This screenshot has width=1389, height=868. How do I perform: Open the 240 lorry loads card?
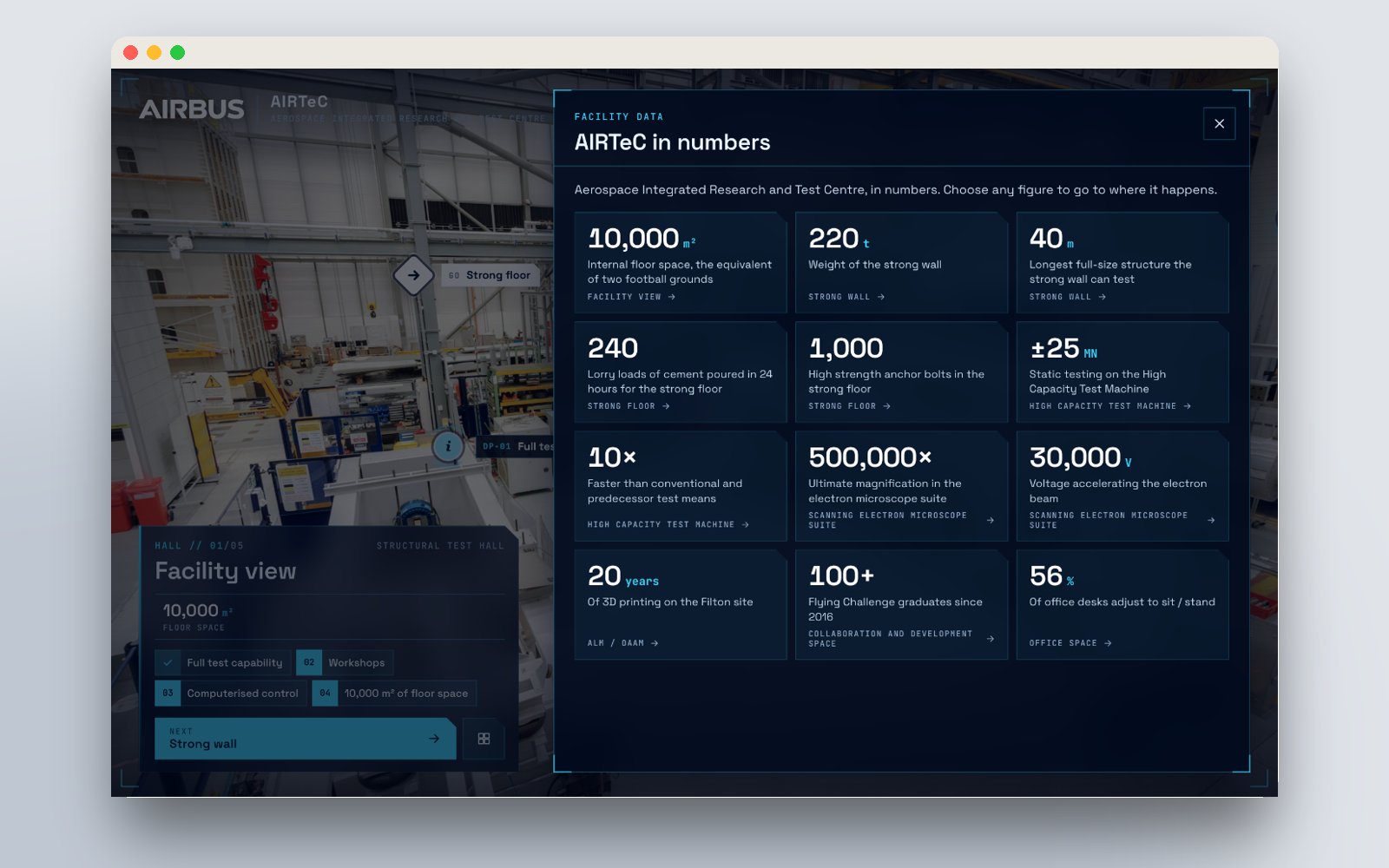pos(681,372)
